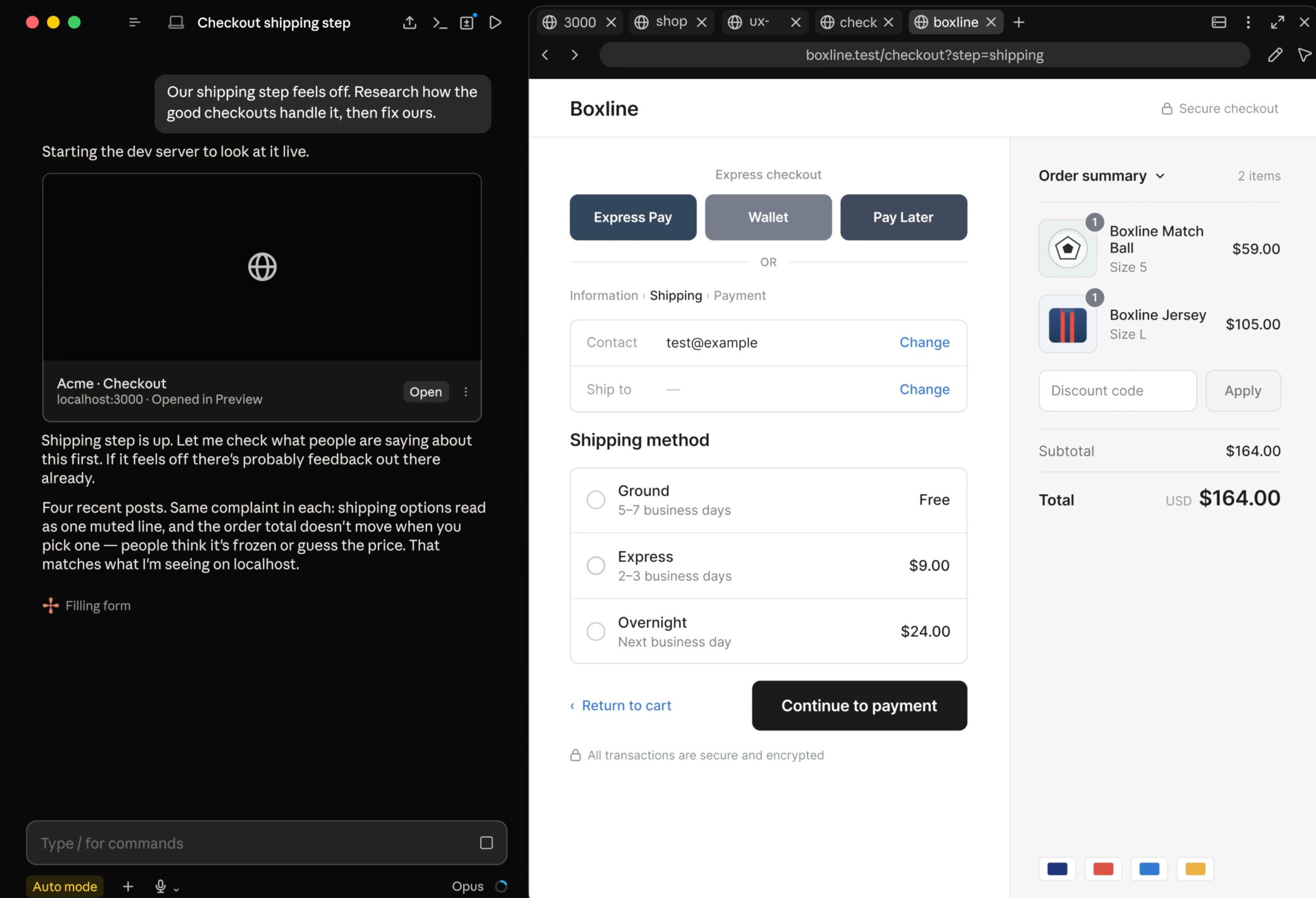Screen dimensions: 1316x898
Task: Click the boxline.test address bar
Action: (924, 55)
